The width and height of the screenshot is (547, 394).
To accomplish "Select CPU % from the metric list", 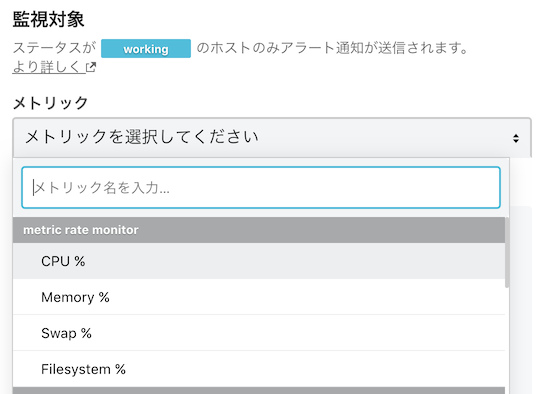I will pos(259,261).
